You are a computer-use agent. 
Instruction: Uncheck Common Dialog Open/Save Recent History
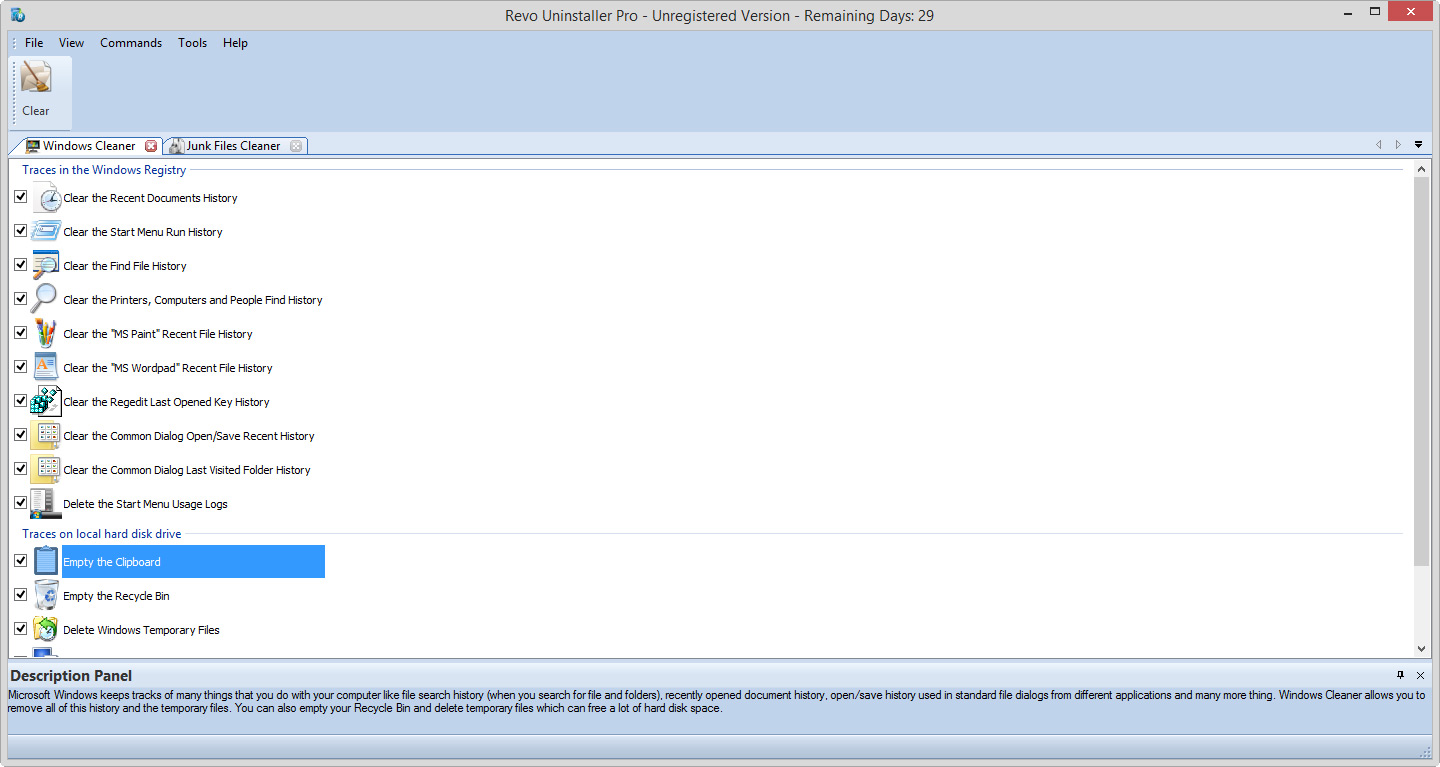click(20, 435)
